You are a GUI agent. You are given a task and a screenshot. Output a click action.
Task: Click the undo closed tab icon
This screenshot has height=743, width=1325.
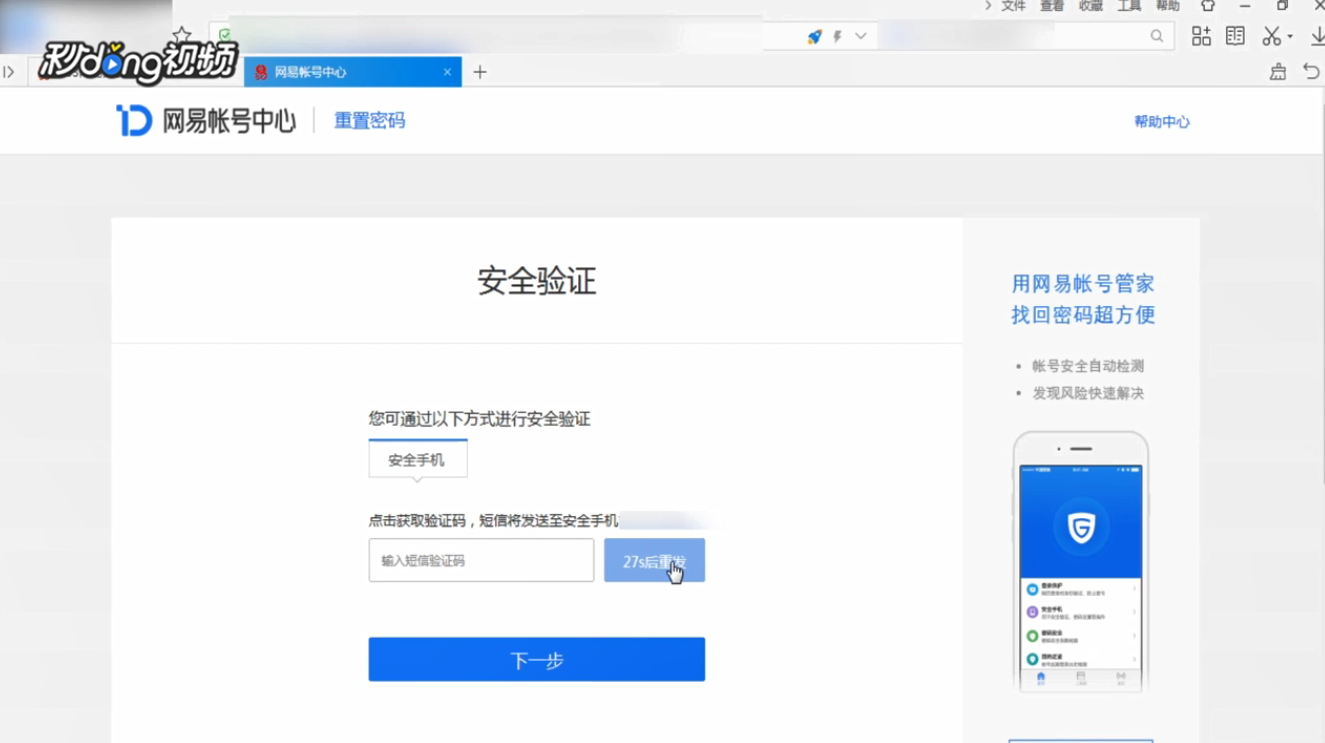pos(1311,72)
